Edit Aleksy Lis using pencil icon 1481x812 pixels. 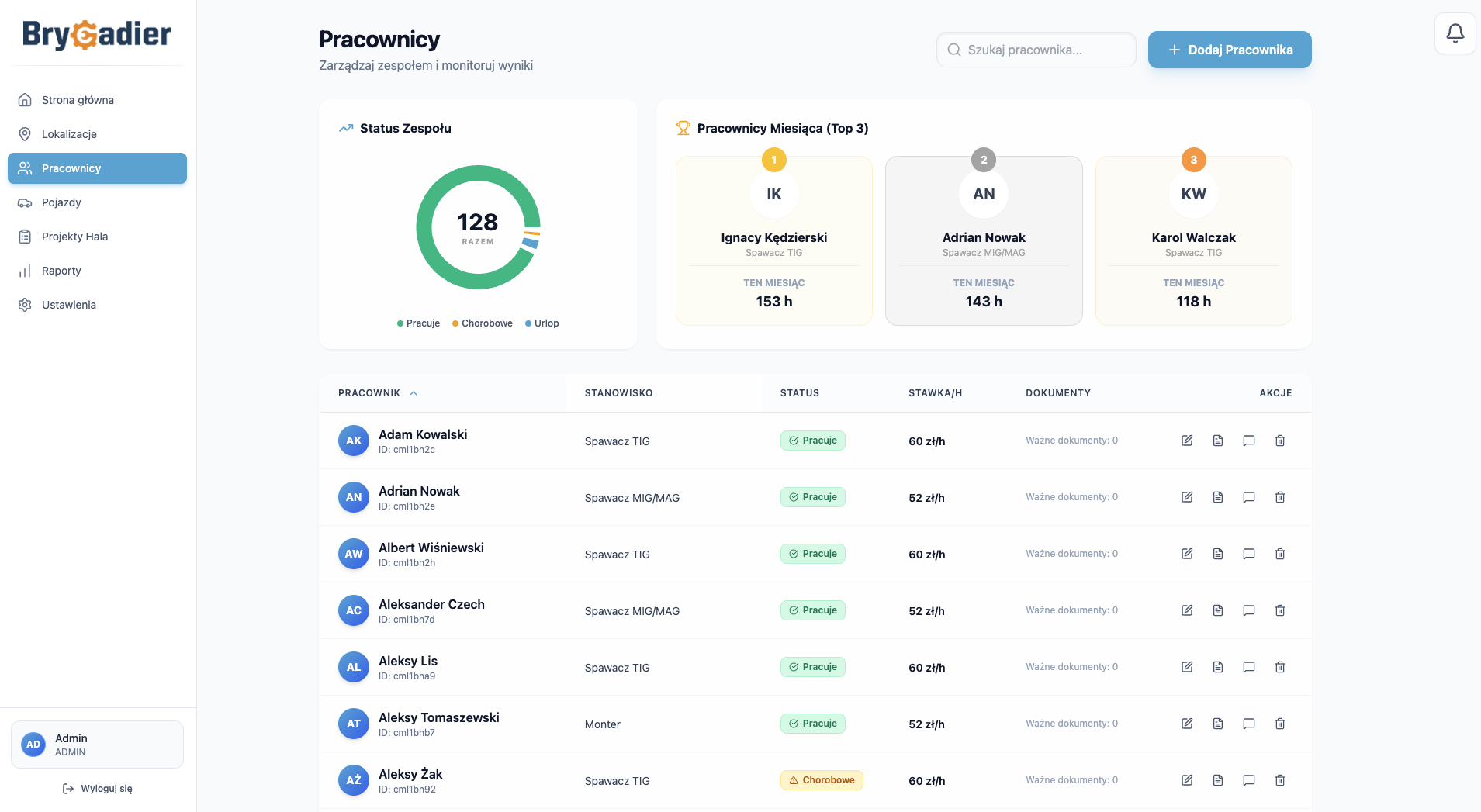(1187, 667)
